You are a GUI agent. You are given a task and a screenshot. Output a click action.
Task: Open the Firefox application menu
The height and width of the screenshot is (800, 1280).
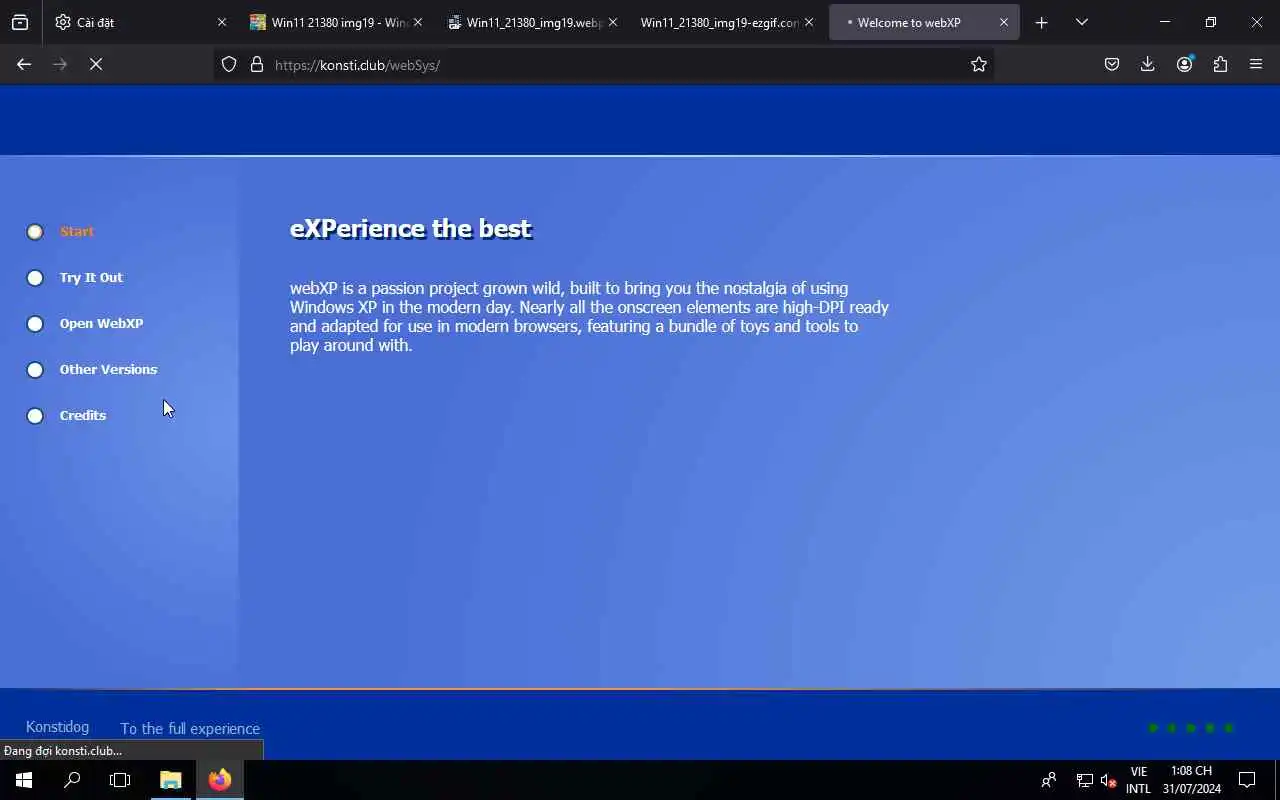point(1256,64)
